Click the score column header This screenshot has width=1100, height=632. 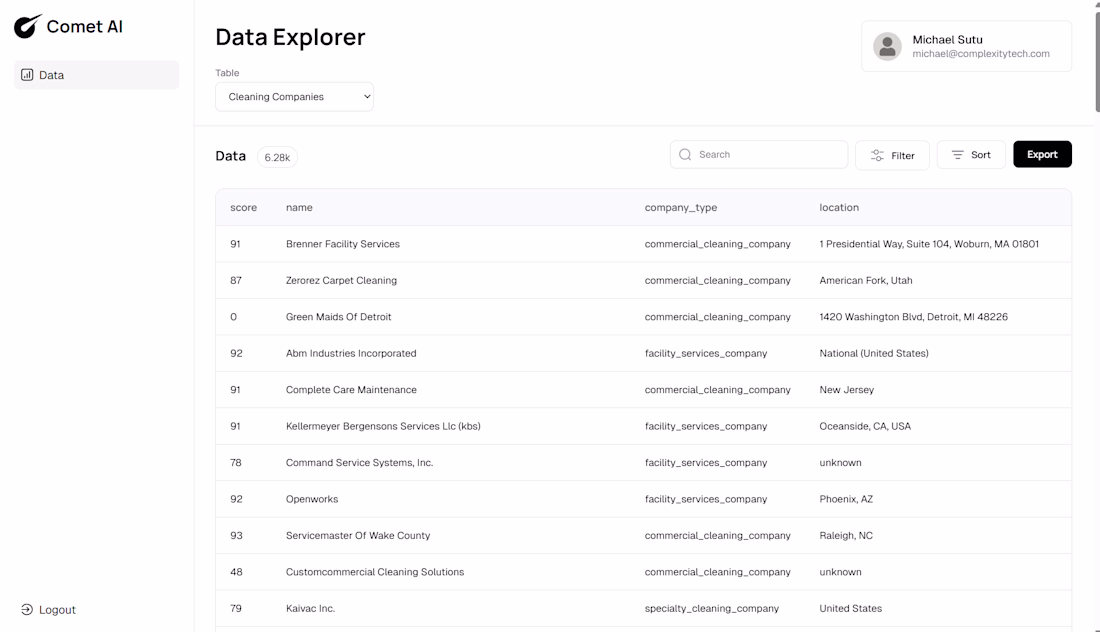tap(243, 208)
